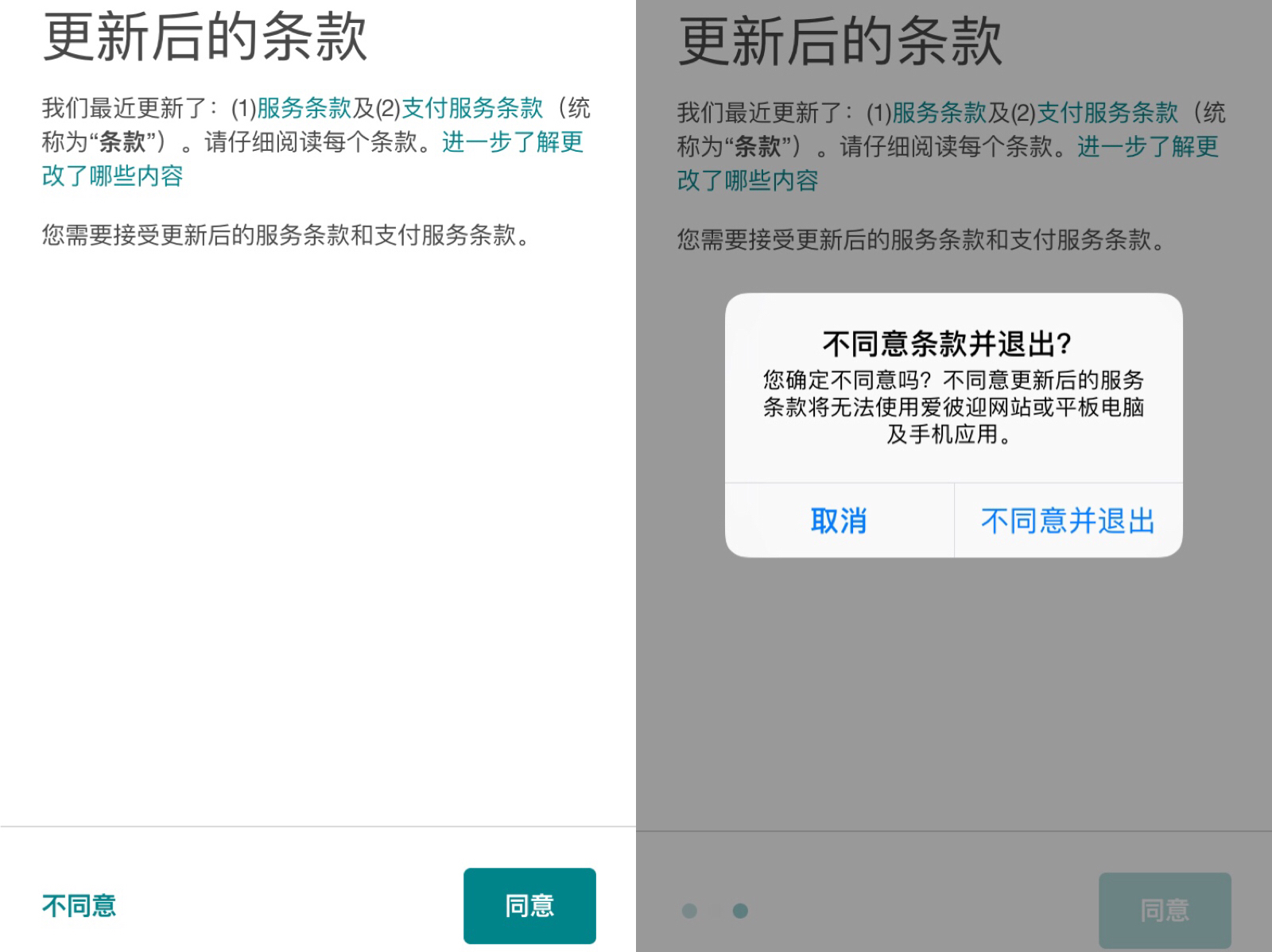Screen dimensions: 1272x952
Task: Click dialog title 不同意条款并退出?
Action: point(948,343)
